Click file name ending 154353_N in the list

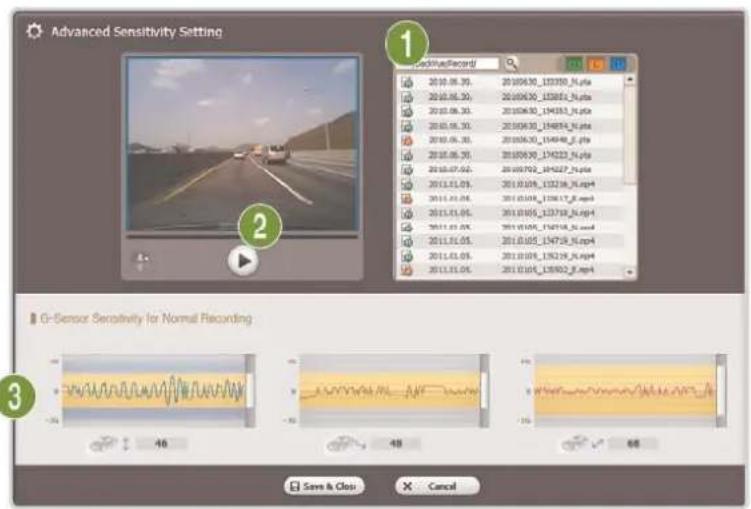point(546,111)
